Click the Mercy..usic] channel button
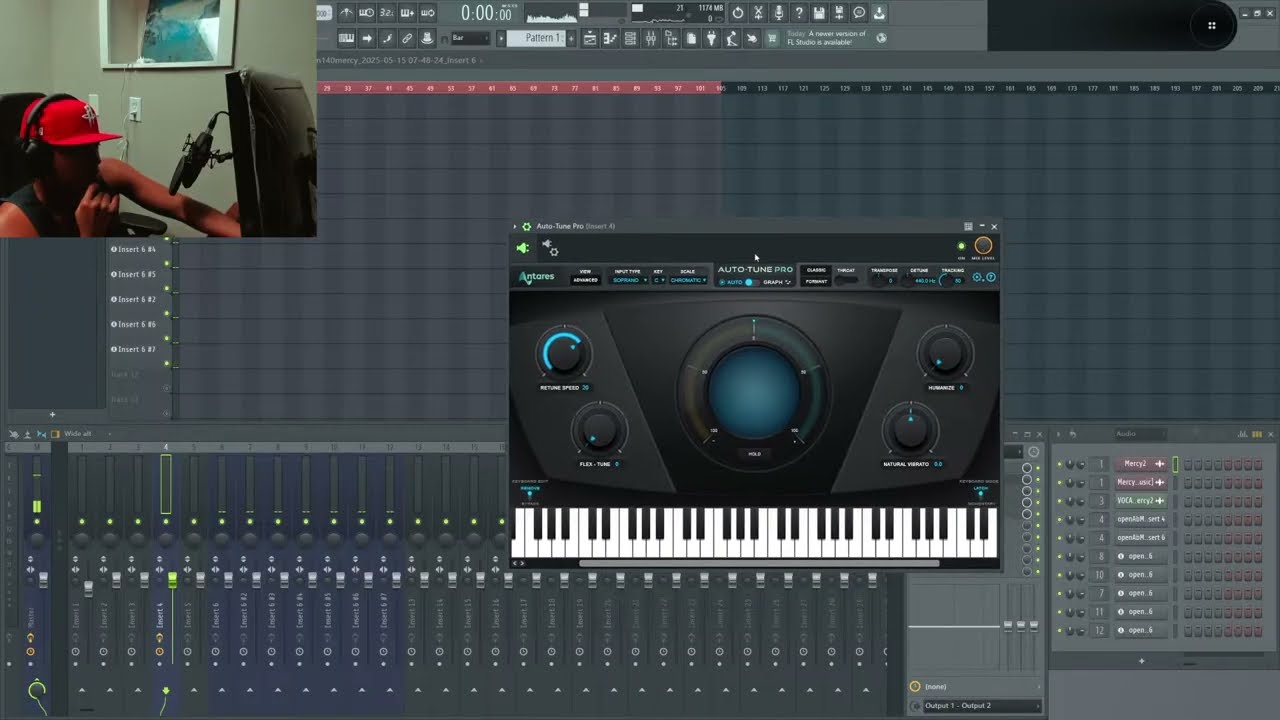 1141,482
